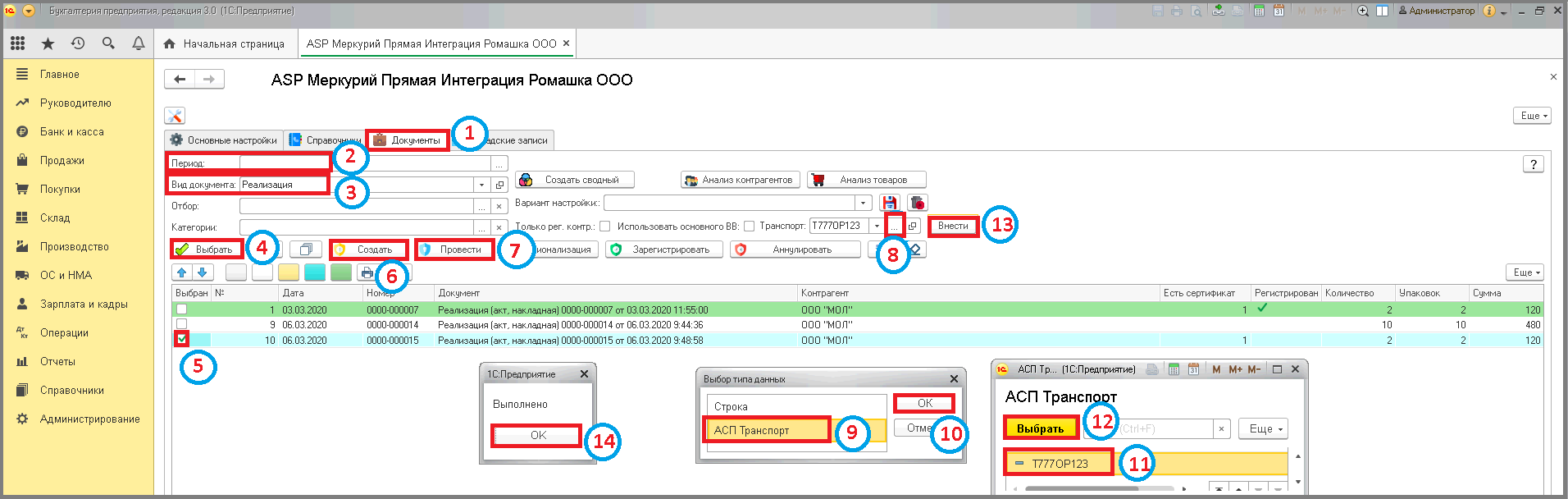This screenshot has height=499, width=1568.
Task: Click the Провести button
Action: [454, 249]
